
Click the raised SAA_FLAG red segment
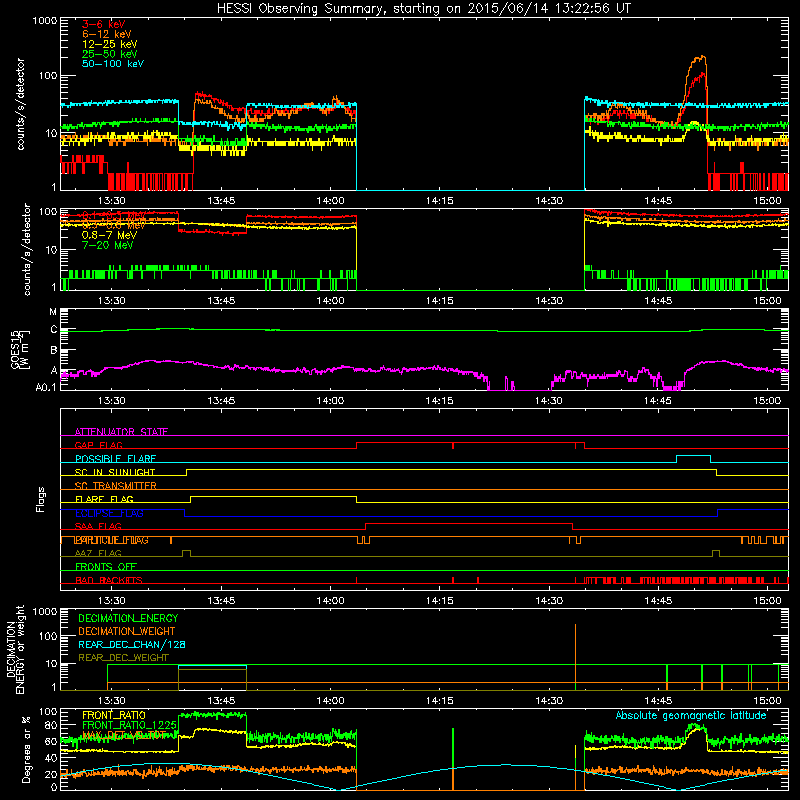point(469,524)
